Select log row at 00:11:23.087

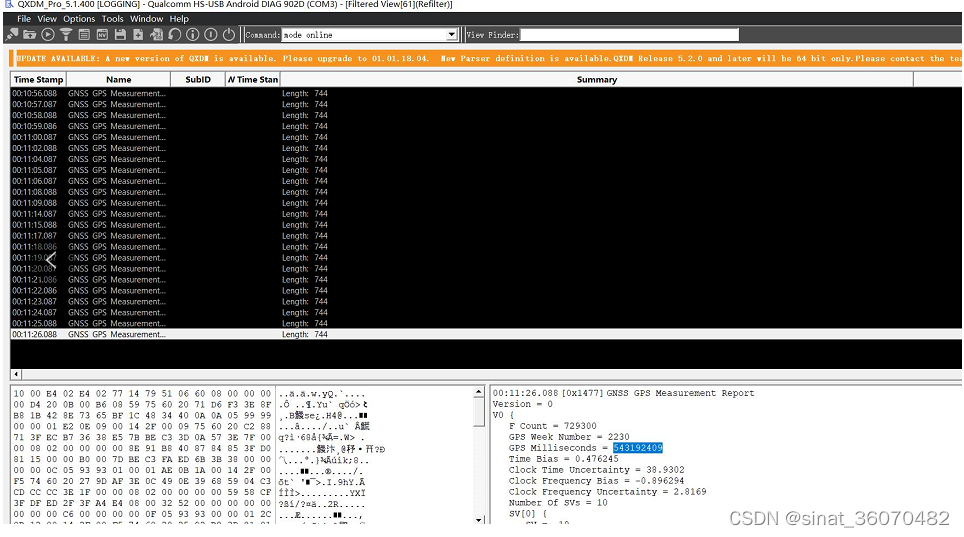point(486,301)
